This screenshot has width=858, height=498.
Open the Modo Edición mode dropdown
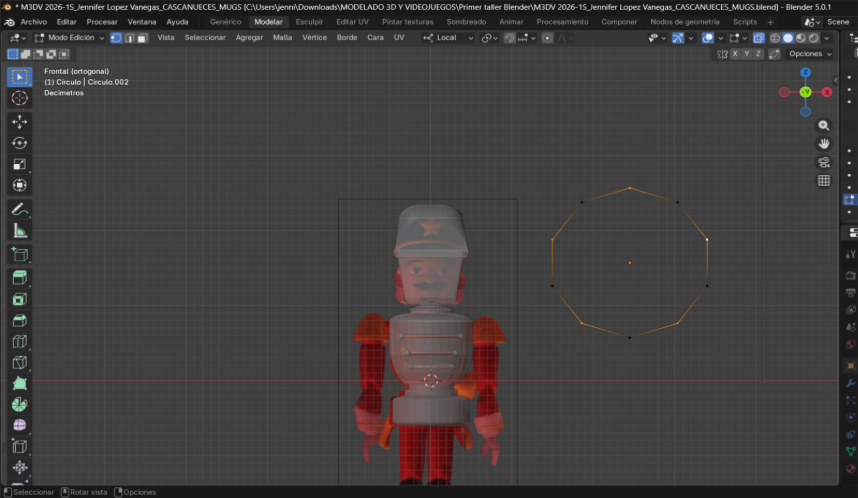pyautogui.click(x=70, y=38)
